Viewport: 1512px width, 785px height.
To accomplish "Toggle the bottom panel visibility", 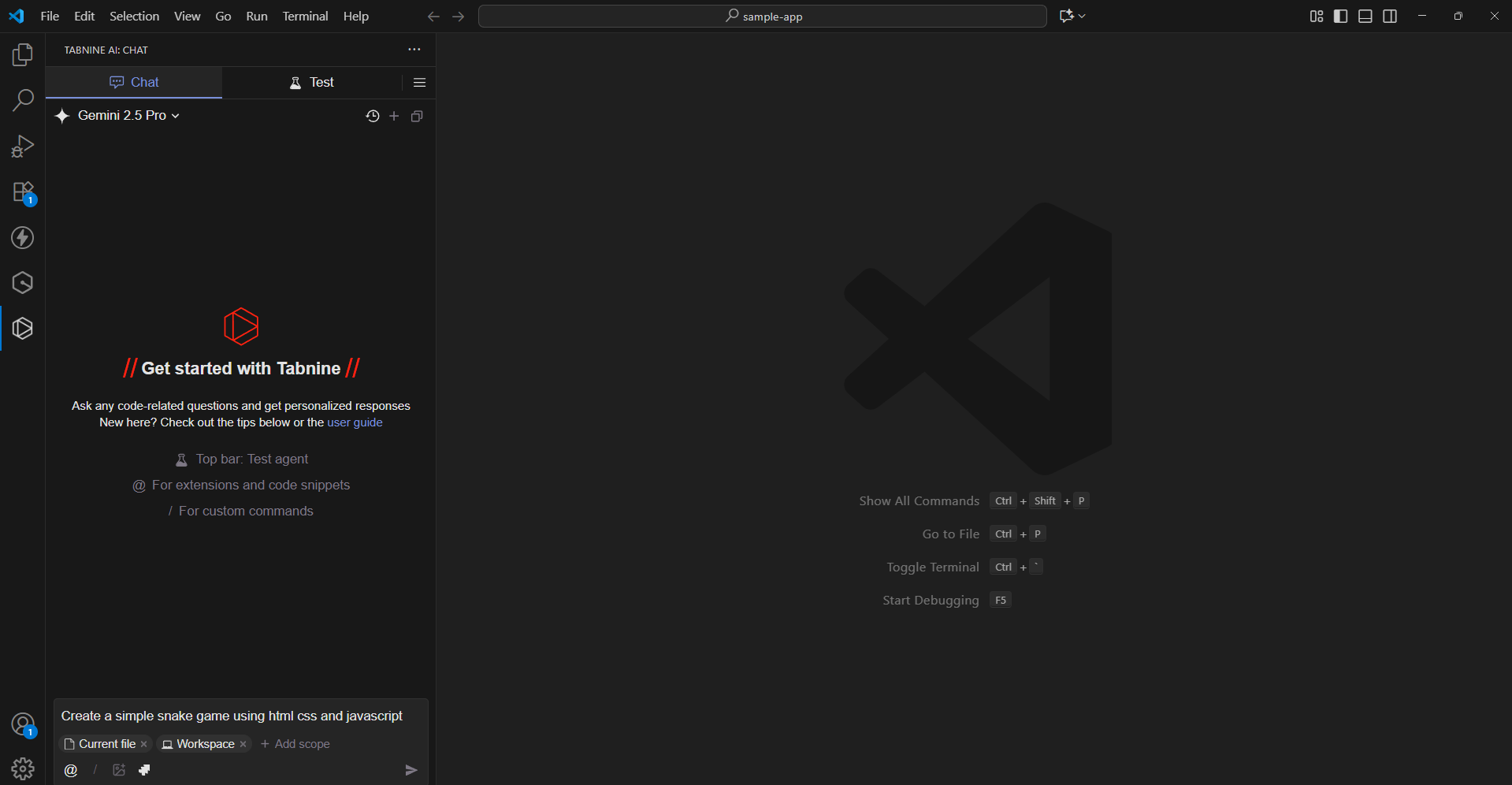I will [x=1365, y=16].
